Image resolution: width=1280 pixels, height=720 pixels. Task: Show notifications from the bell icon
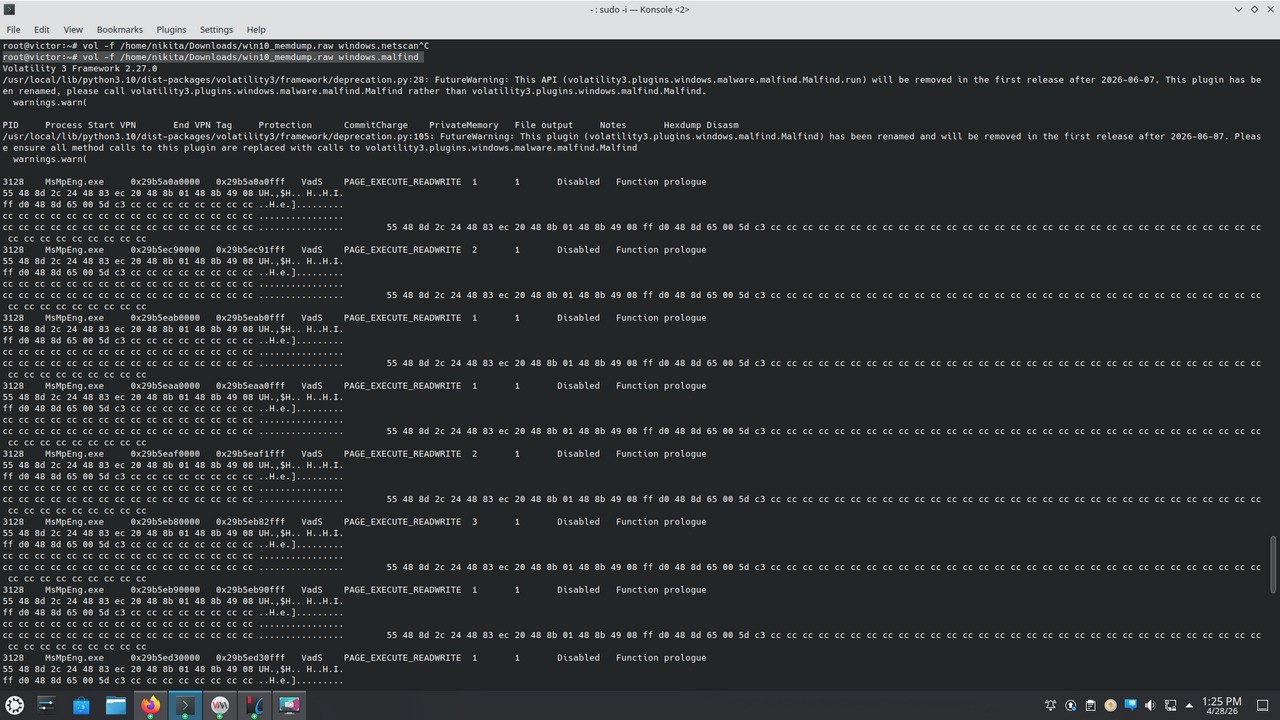pyautogui.click(x=1051, y=706)
